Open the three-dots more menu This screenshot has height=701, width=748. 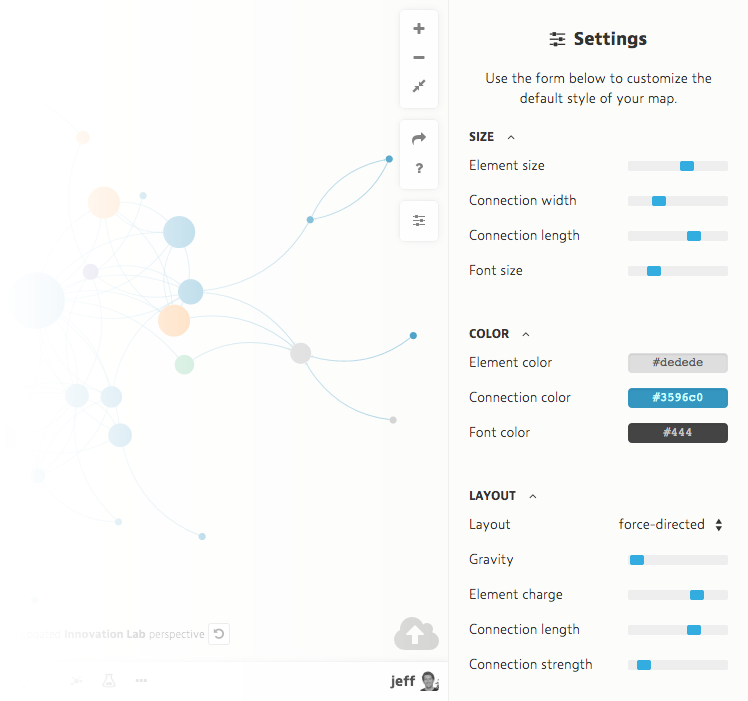142,681
